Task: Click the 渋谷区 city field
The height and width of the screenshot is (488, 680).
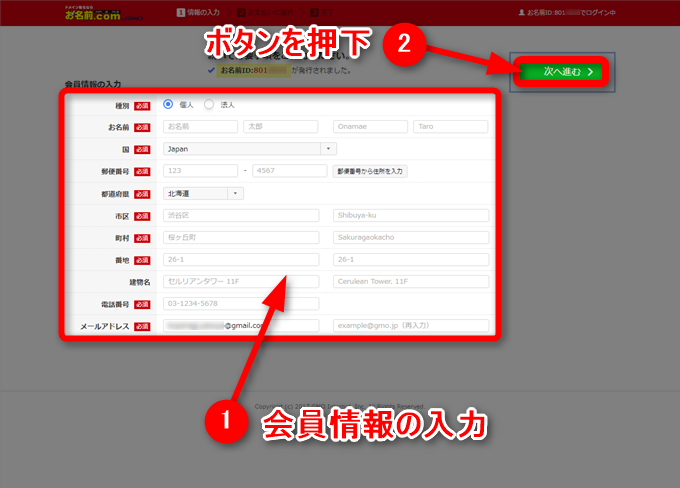Action: coord(241,216)
